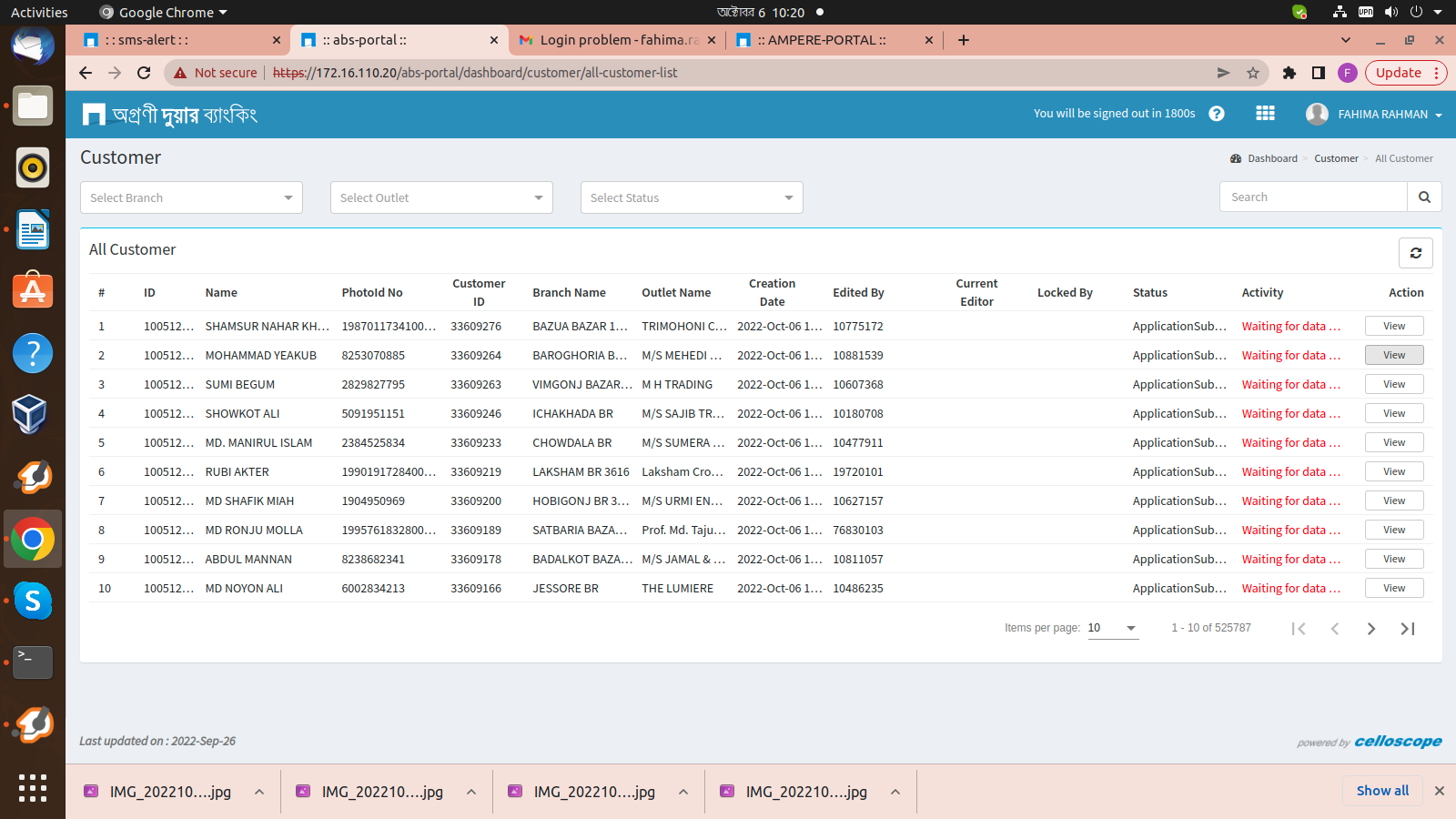Select the abs-portal tab
The width and height of the screenshot is (1456, 819).
point(399,40)
